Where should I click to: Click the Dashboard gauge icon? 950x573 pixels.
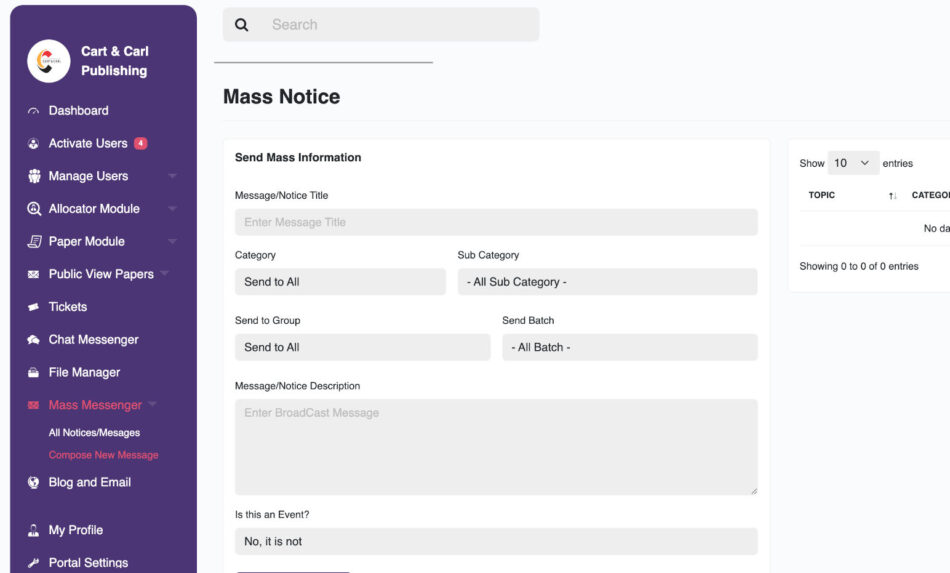point(33,111)
